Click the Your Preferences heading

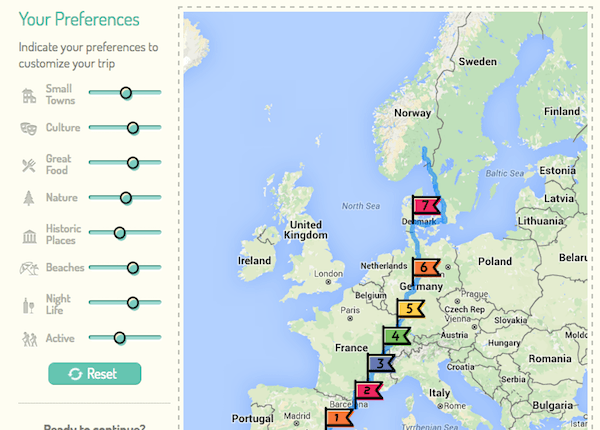79,19
